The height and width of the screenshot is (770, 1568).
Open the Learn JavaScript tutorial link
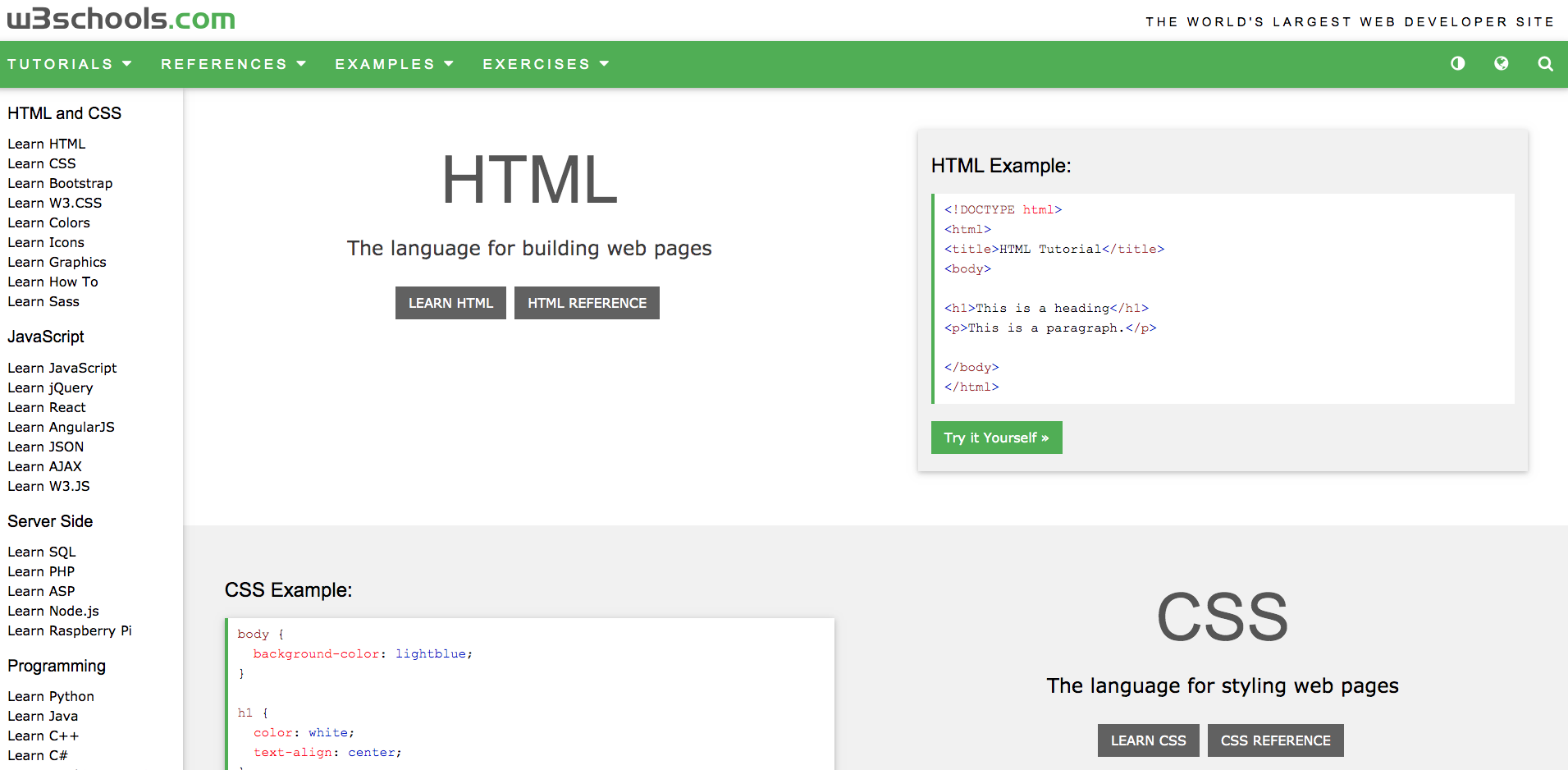pyautogui.click(x=62, y=368)
